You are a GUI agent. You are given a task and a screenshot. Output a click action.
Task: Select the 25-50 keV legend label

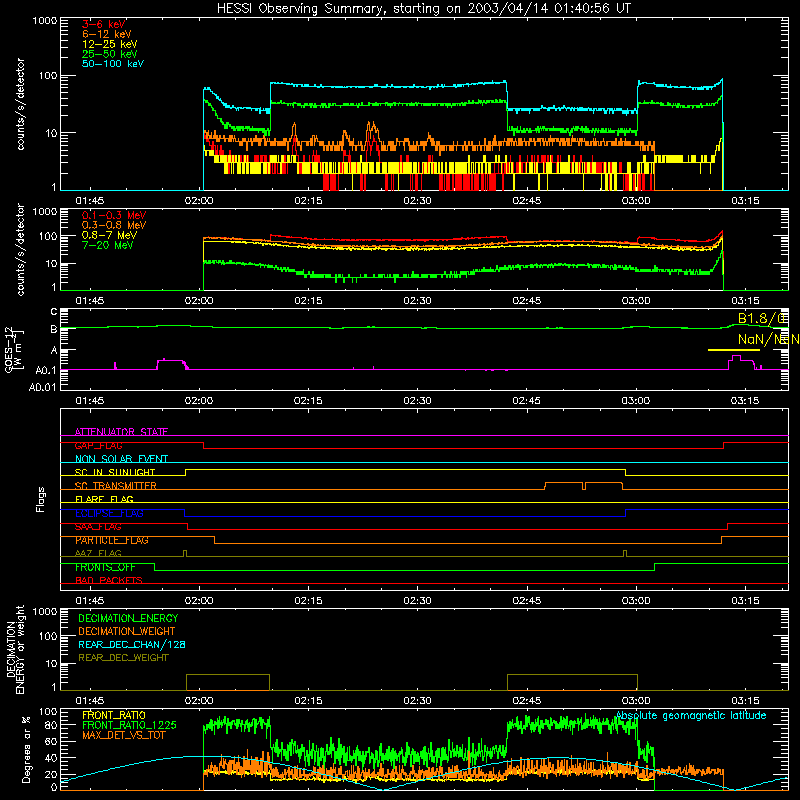pyautogui.click(x=110, y=54)
